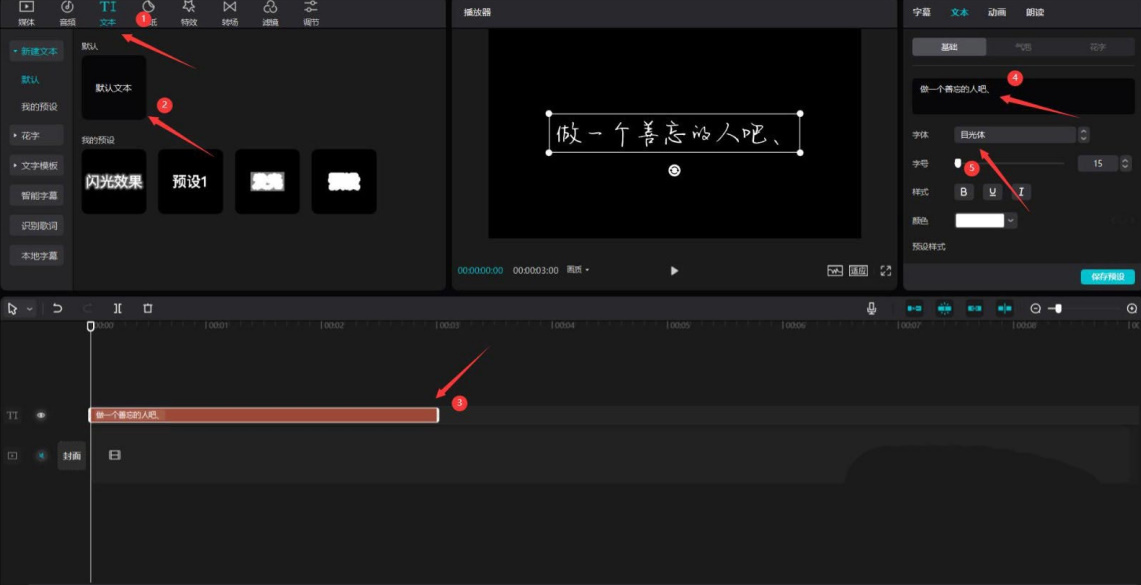1141x585 pixels.
Task: Toggle underline style for text
Action: 992,192
